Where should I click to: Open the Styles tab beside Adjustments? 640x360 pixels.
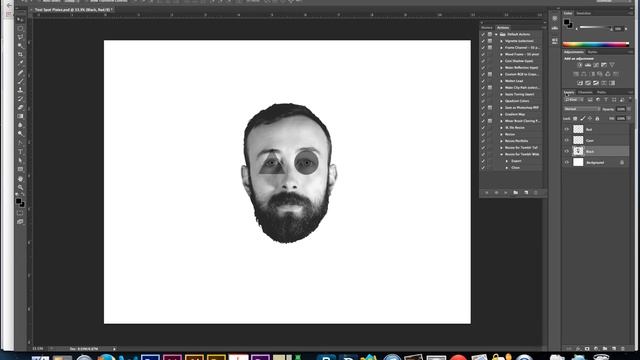(x=592, y=52)
